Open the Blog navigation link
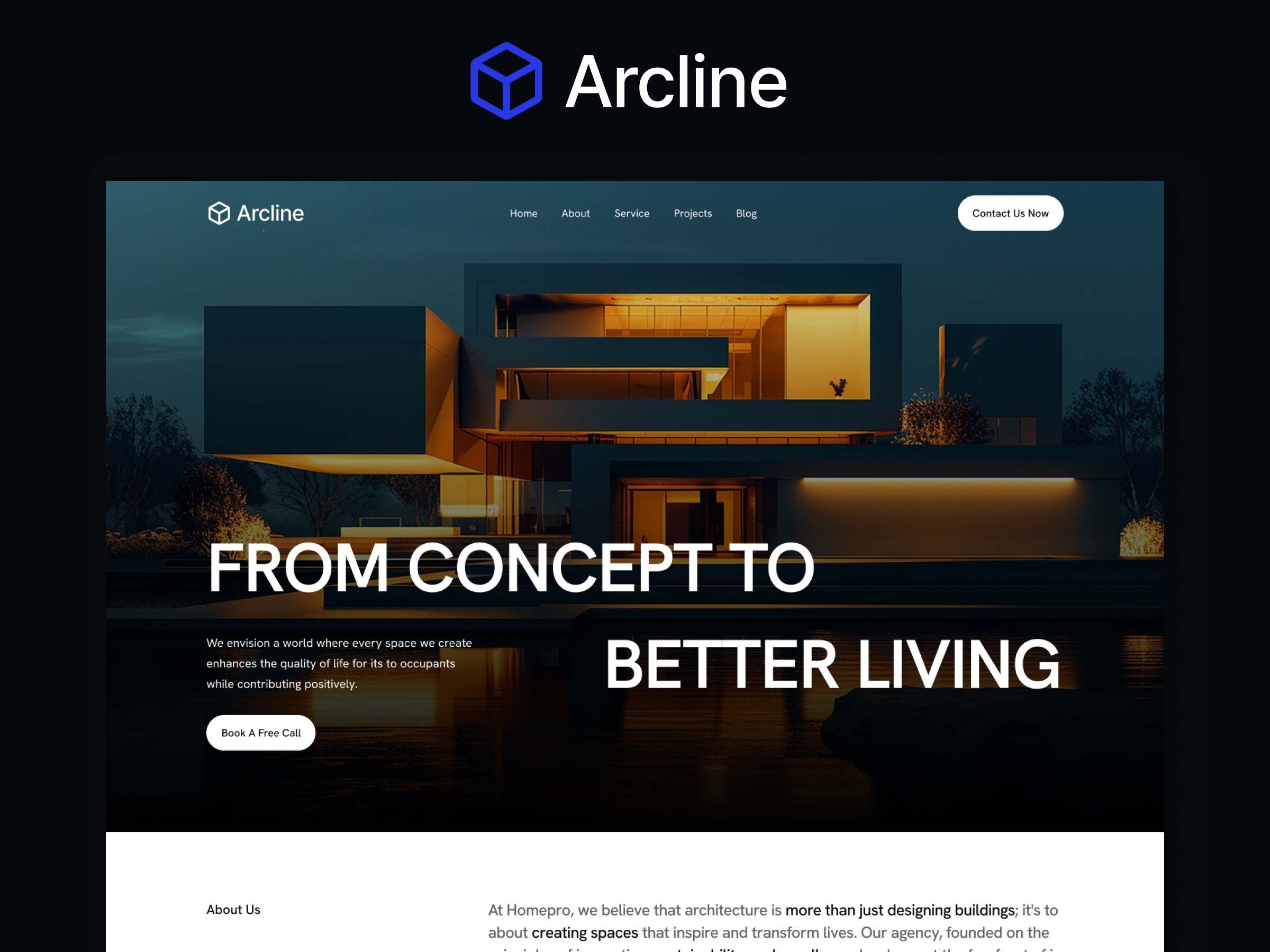This screenshot has height=952, width=1270. click(x=746, y=213)
